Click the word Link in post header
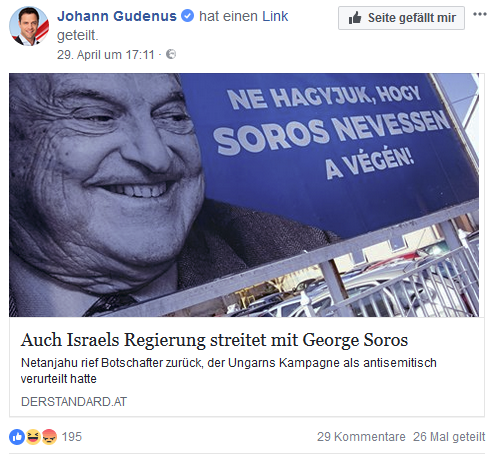This screenshot has width=497, height=455. (275, 16)
